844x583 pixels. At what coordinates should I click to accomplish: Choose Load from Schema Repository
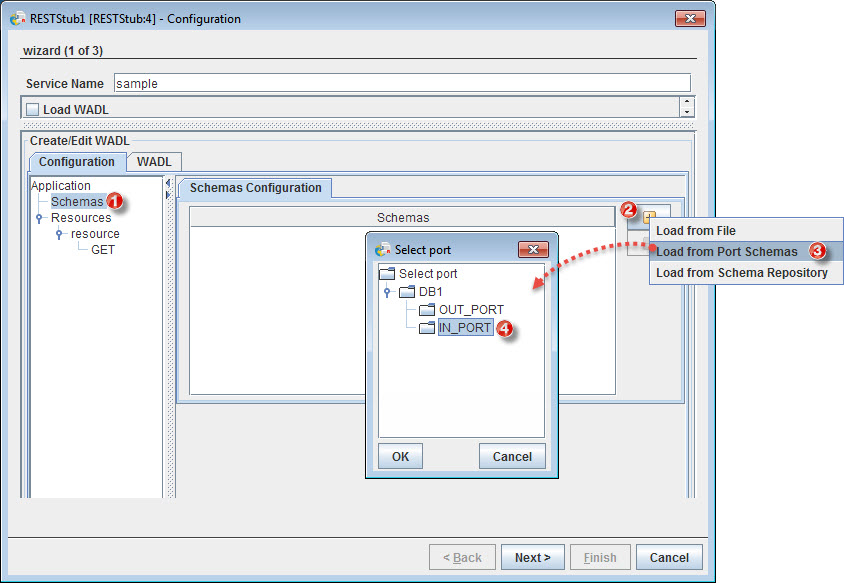(x=741, y=273)
